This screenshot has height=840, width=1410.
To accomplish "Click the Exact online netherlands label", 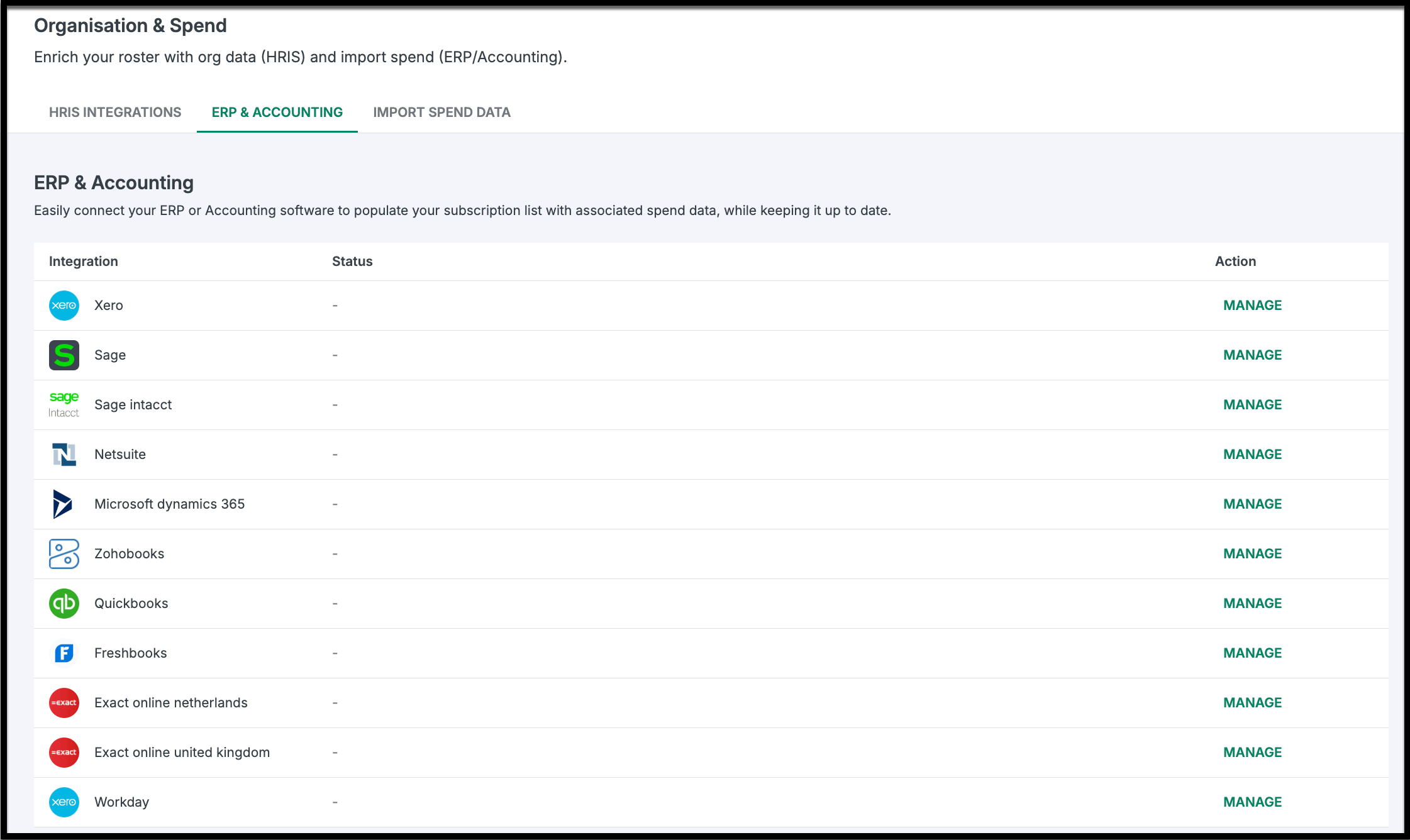I will click(x=171, y=703).
